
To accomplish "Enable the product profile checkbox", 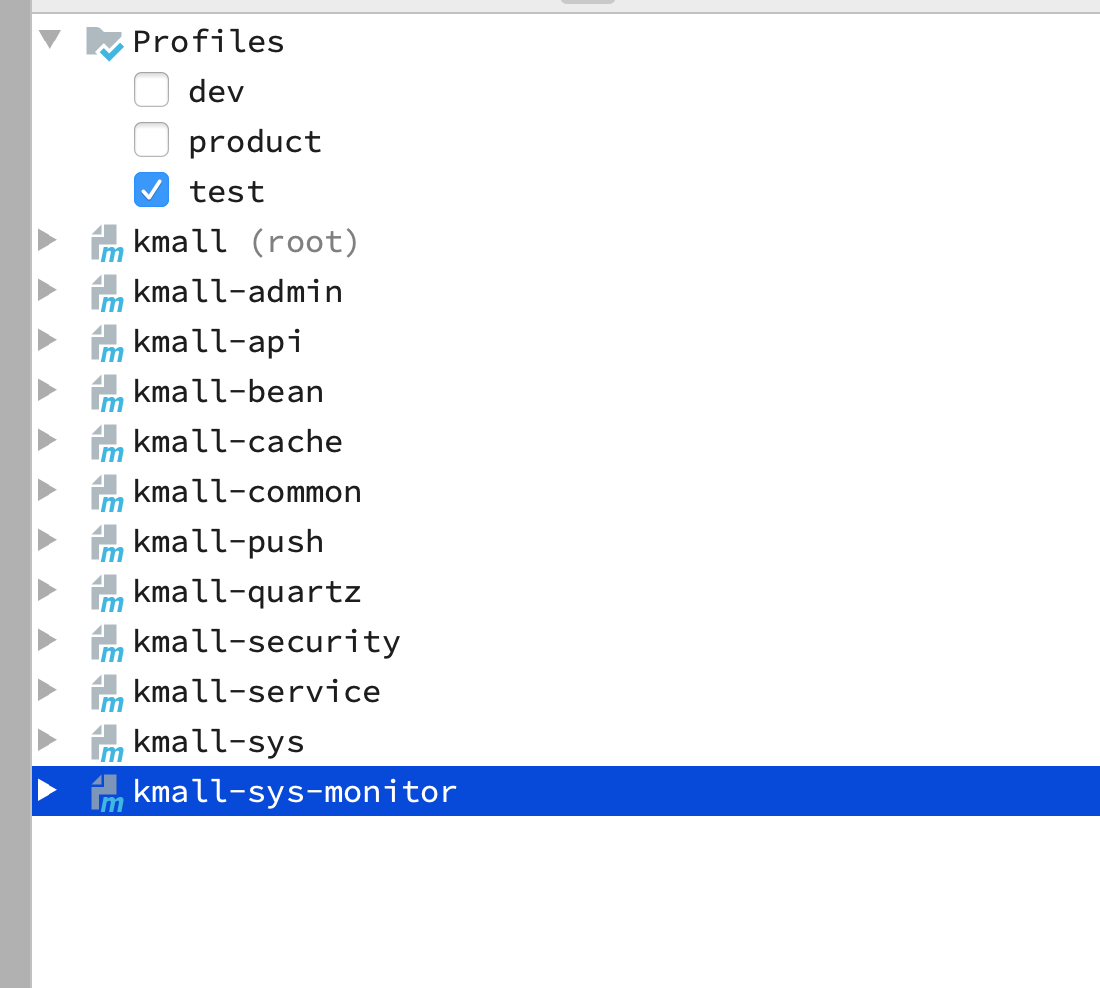I will point(152,140).
